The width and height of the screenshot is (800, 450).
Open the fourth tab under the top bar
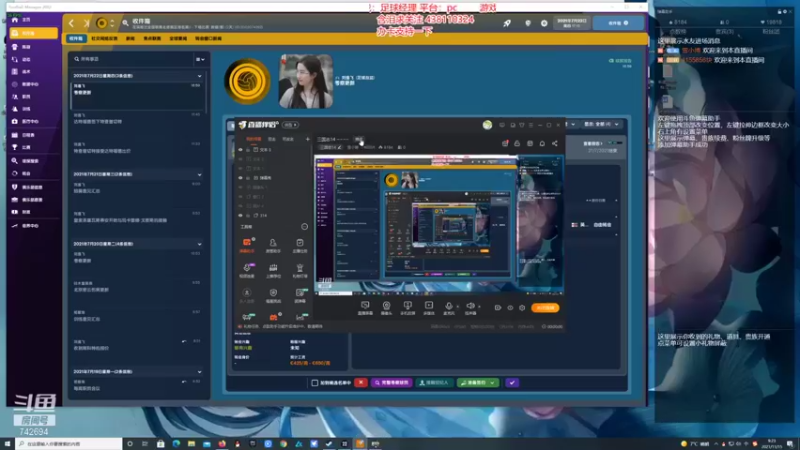pyautogui.click(x=152, y=38)
